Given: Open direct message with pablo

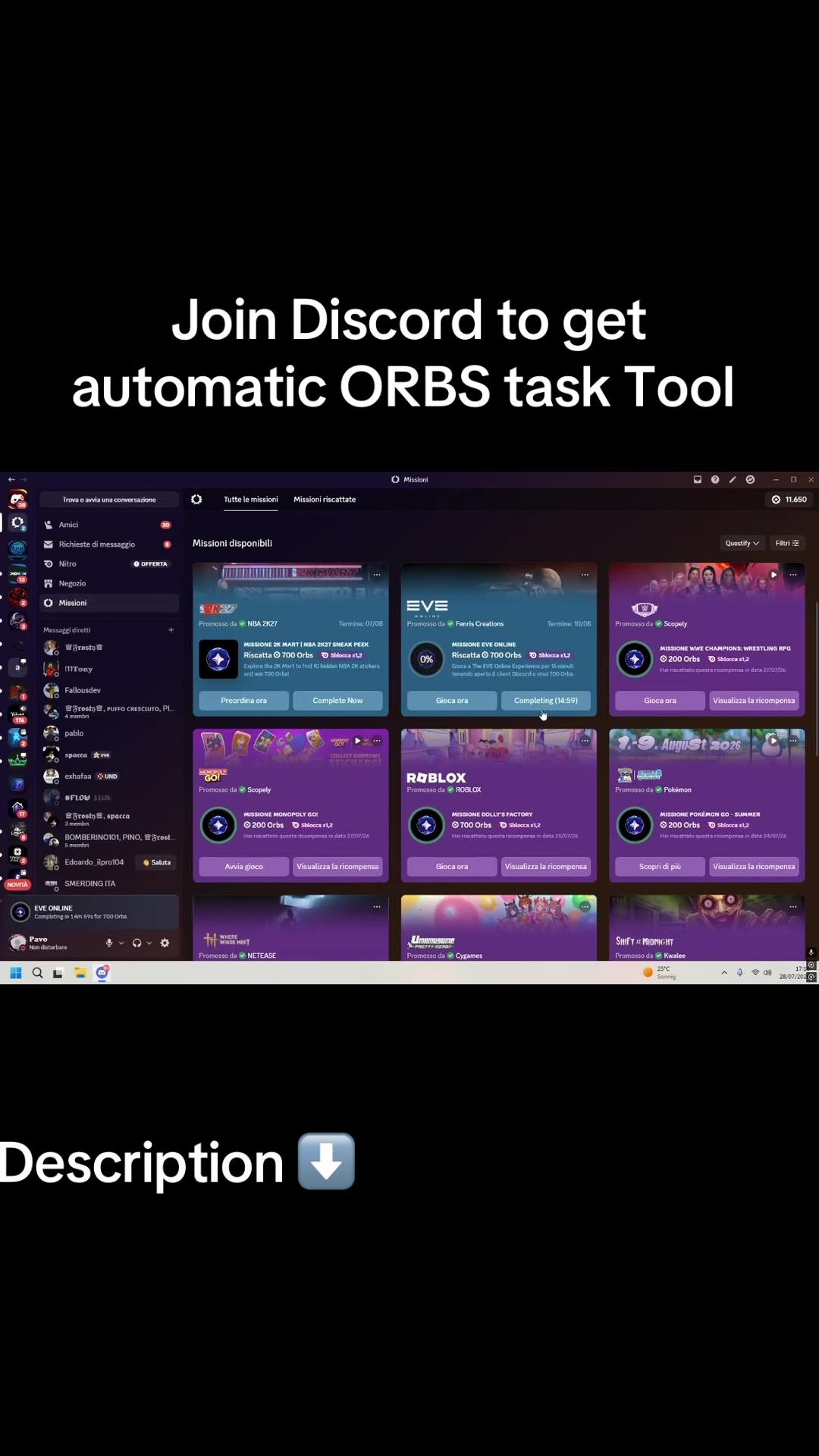Looking at the screenshot, I should [x=109, y=733].
